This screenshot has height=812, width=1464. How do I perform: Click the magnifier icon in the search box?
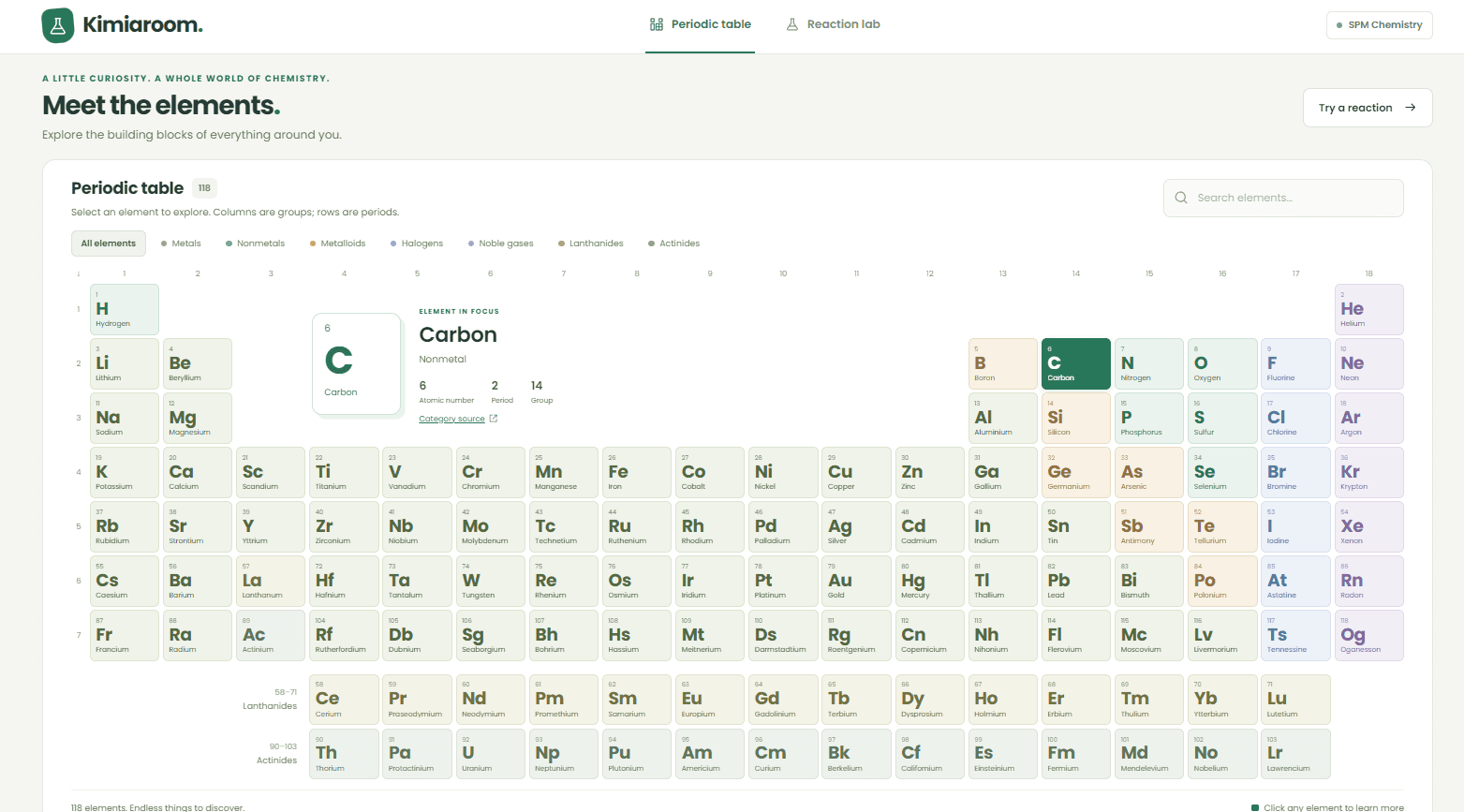tap(1180, 198)
